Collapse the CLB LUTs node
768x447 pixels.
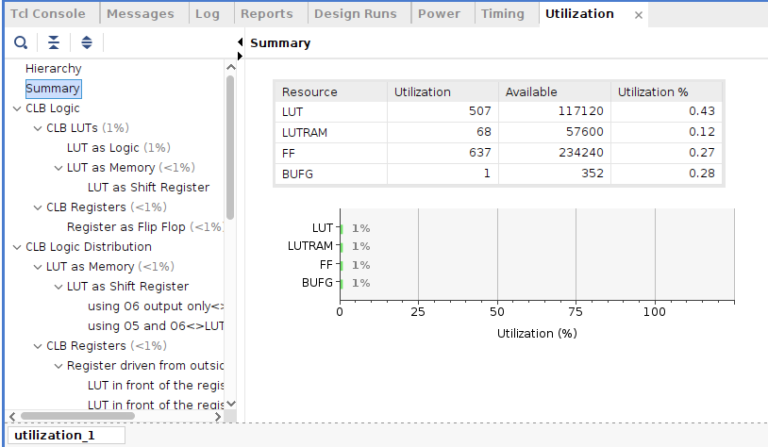click(x=37, y=128)
